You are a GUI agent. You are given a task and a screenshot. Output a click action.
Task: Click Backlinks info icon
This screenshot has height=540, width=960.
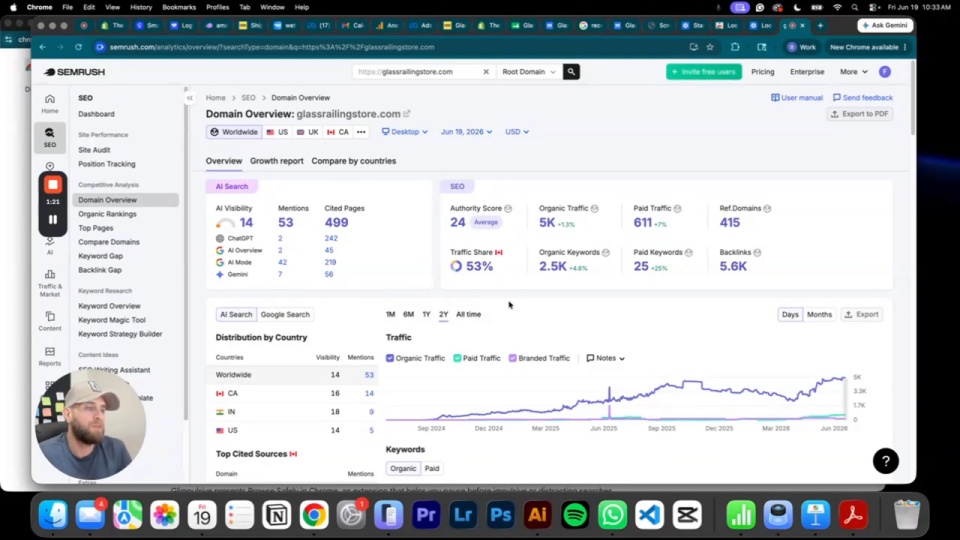(757, 252)
